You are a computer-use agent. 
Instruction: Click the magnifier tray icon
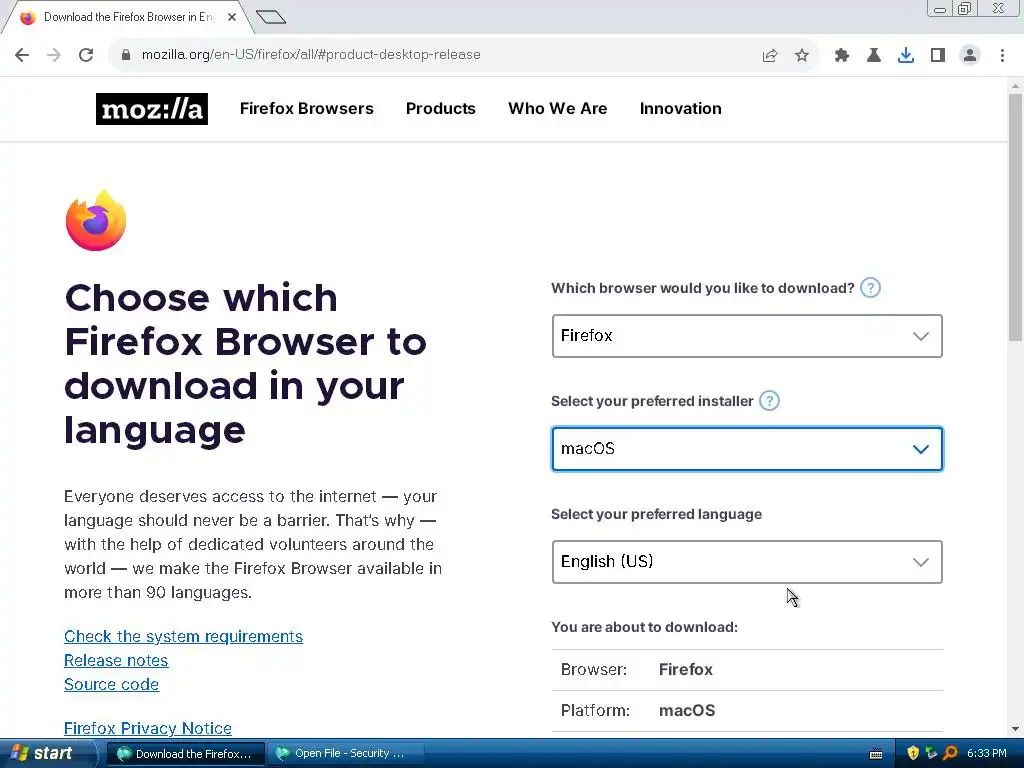pyautogui.click(x=950, y=753)
